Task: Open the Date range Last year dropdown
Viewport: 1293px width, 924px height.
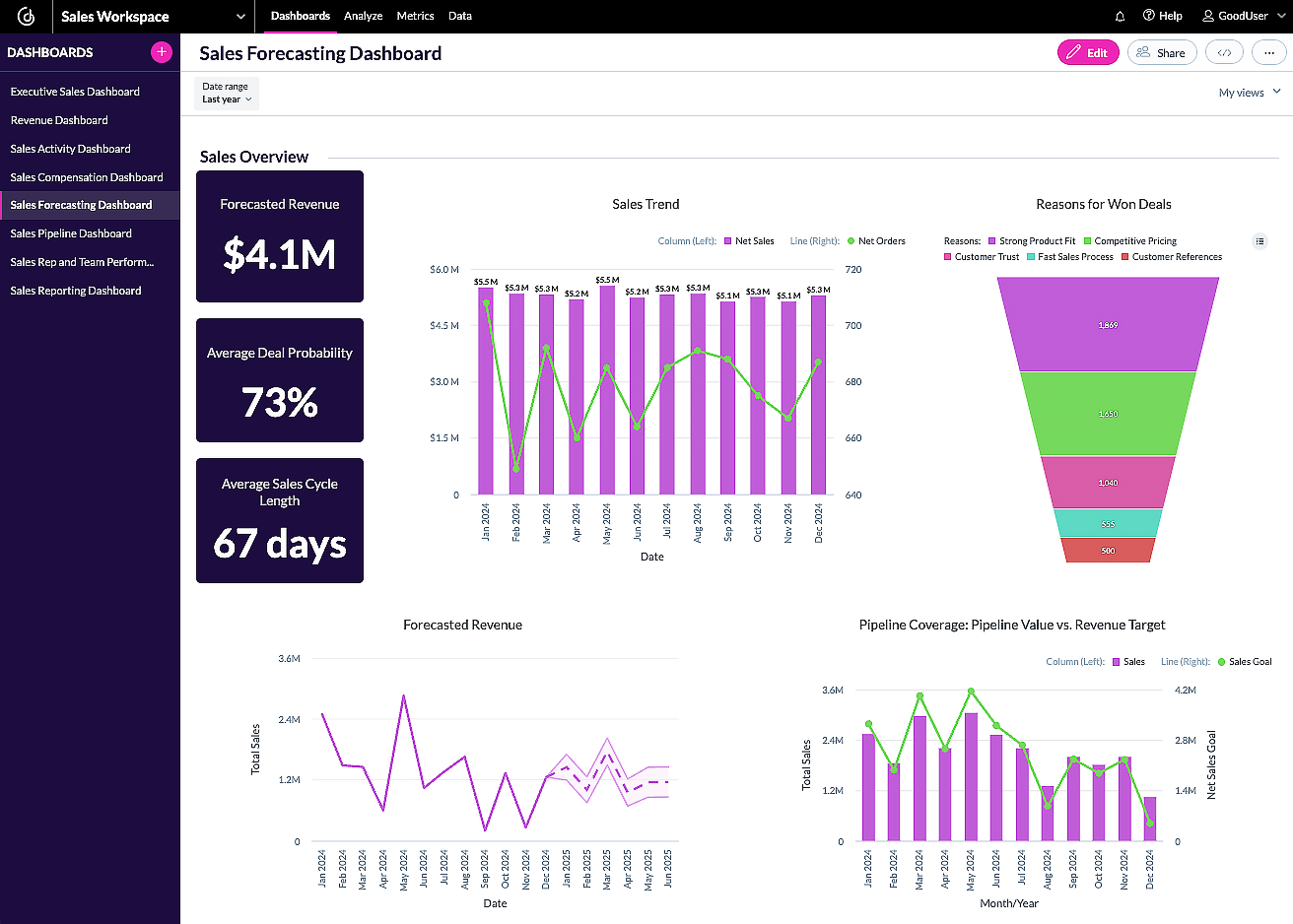Action: tap(226, 92)
